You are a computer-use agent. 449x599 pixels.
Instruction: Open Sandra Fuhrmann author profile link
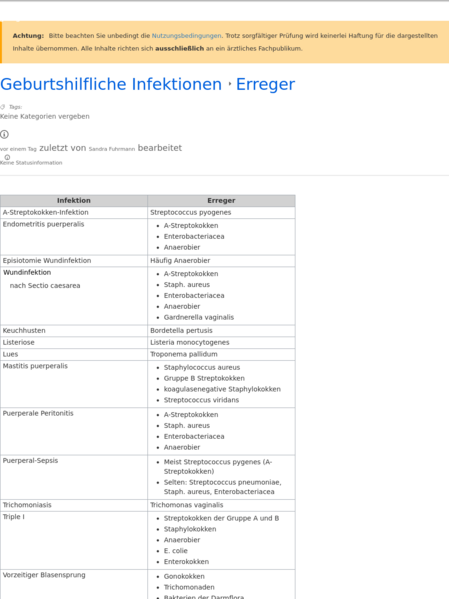pos(112,149)
